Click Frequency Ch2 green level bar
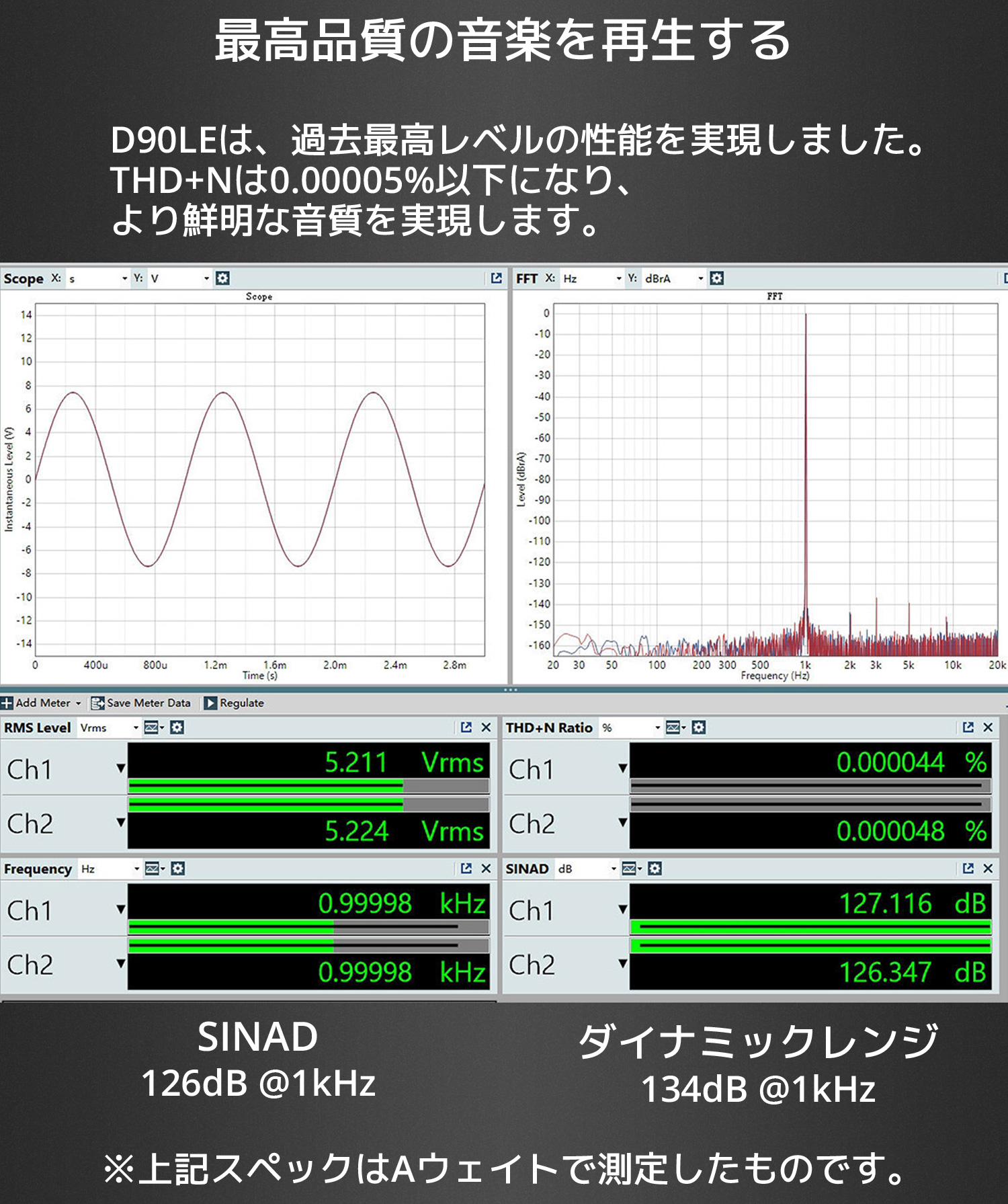The width and height of the screenshot is (1008, 1204). pos(231,945)
